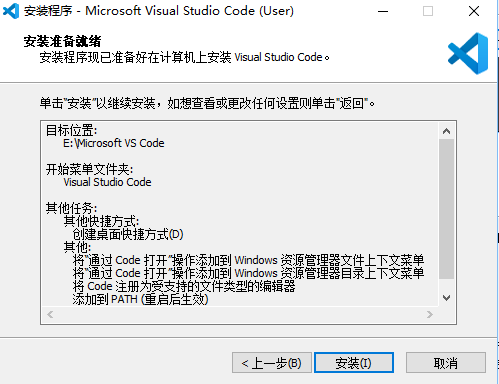Close the installer window

click(474, 11)
